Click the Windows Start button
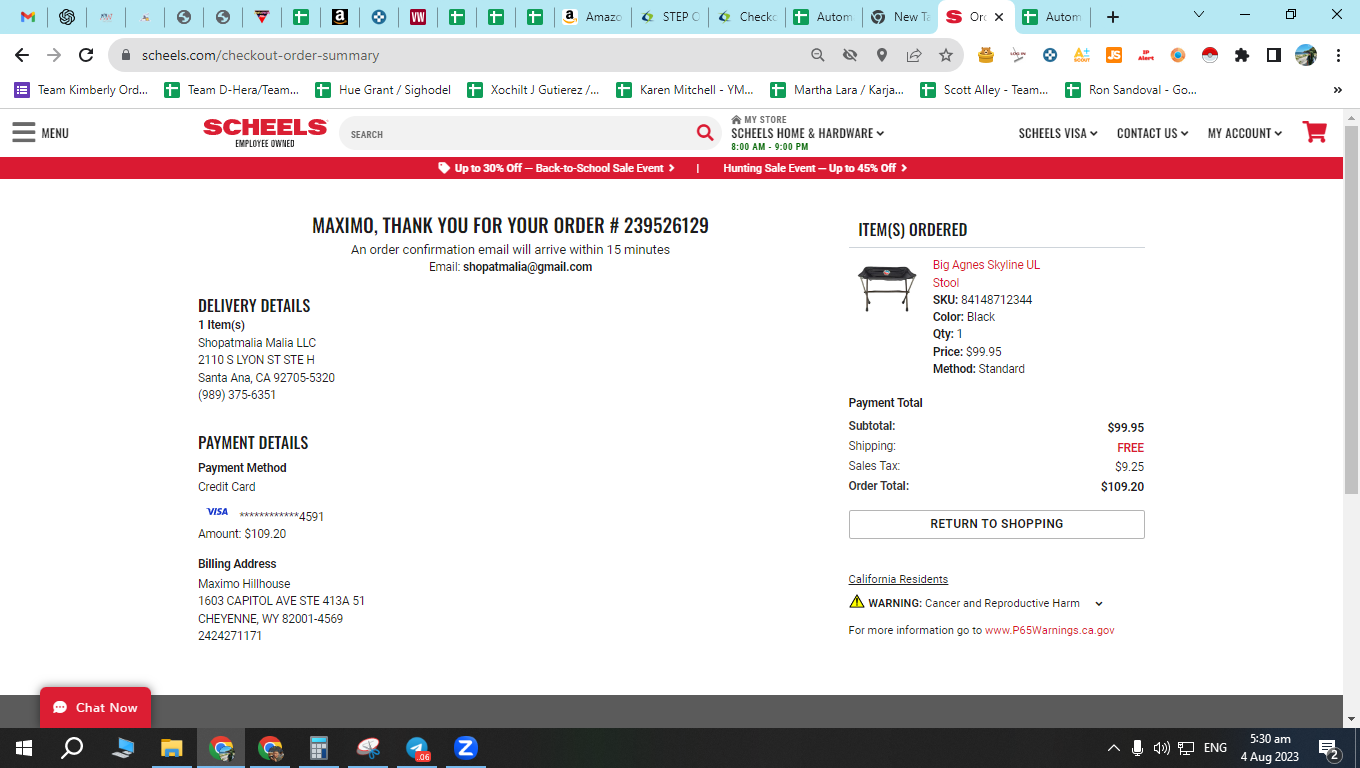1360x768 pixels. [x=24, y=748]
